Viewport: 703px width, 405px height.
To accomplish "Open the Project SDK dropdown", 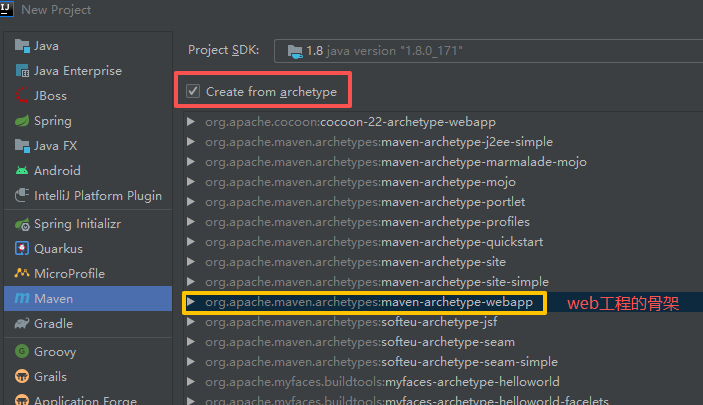I will [488, 51].
